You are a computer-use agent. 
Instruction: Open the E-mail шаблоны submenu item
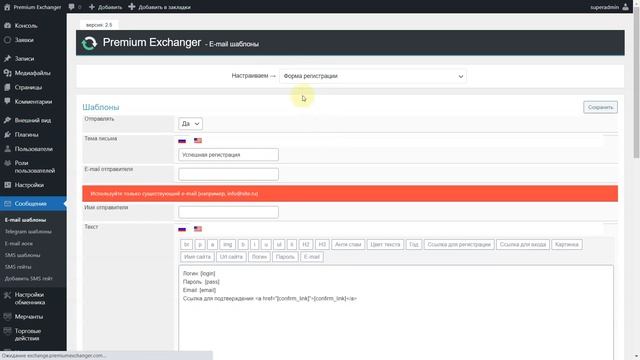pos(25,220)
